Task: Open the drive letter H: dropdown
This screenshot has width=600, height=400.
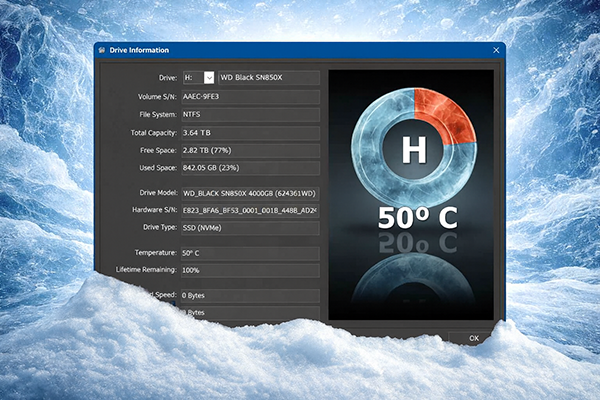Action: click(192, 78)
